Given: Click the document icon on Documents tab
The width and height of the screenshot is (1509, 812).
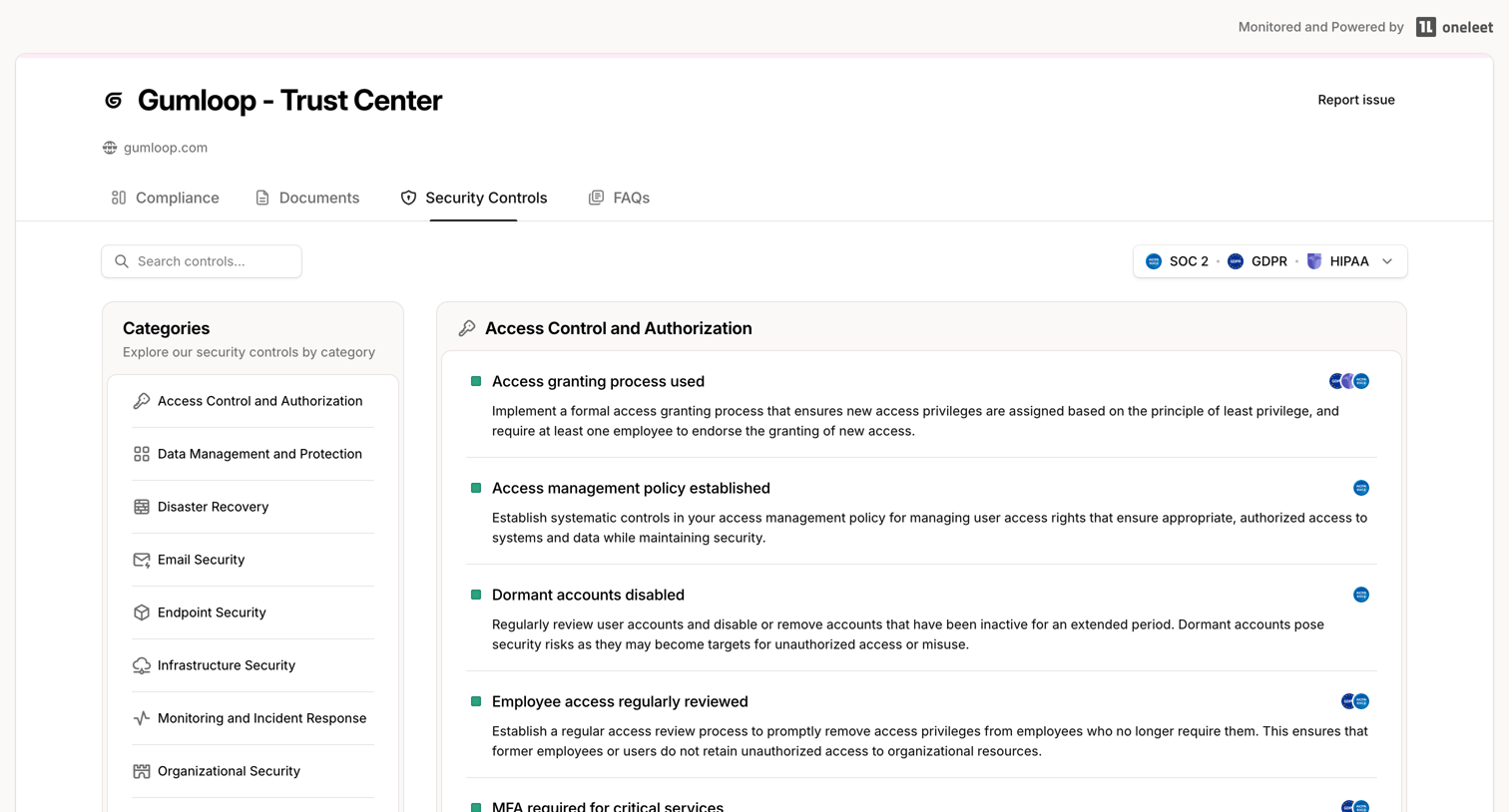Looking at the screenshot, I should (262, 198).
